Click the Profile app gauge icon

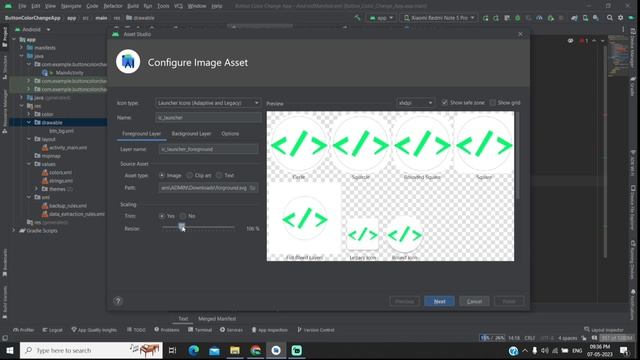pos(539,18)
